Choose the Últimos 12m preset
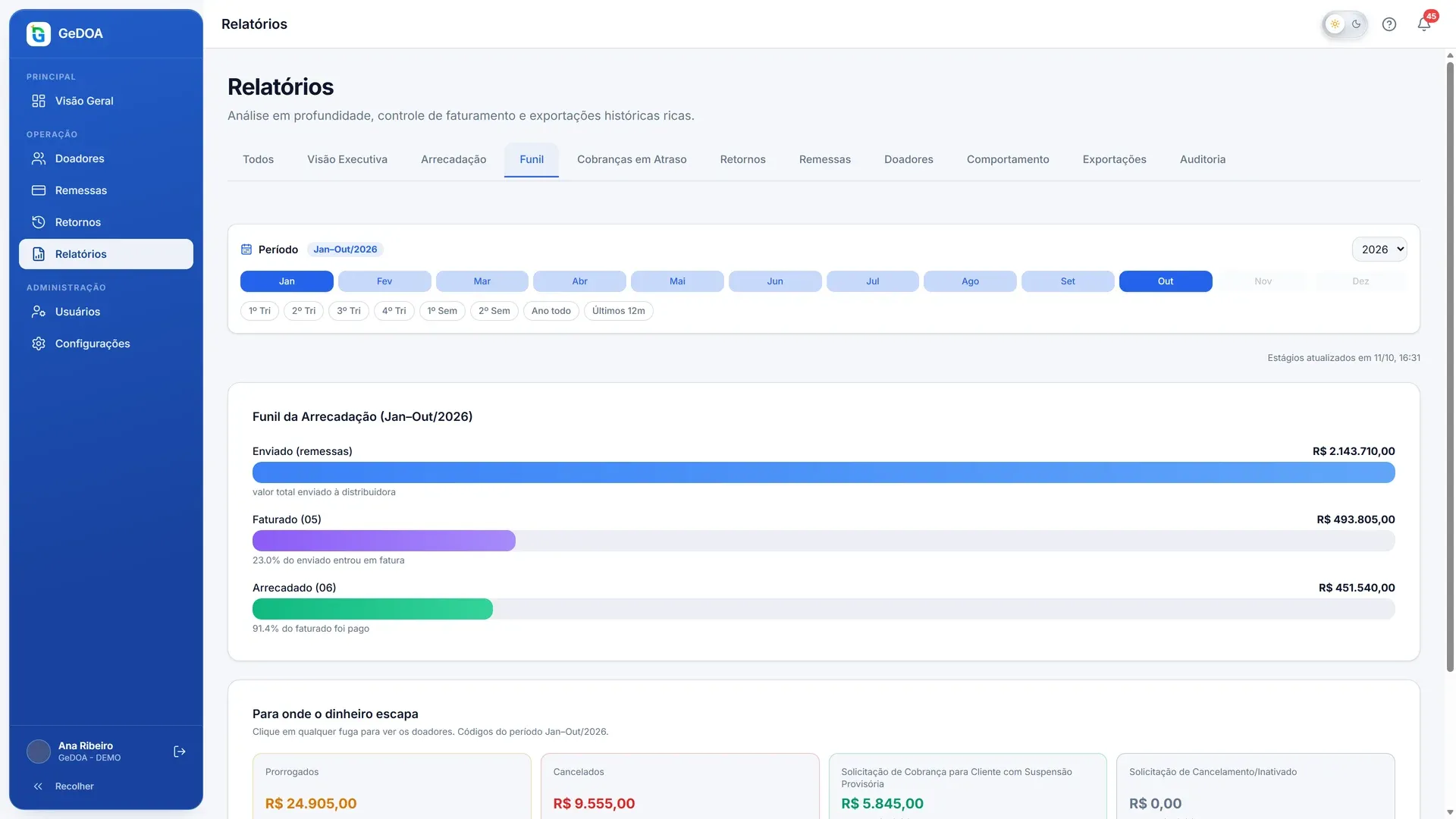 point(619,311)
